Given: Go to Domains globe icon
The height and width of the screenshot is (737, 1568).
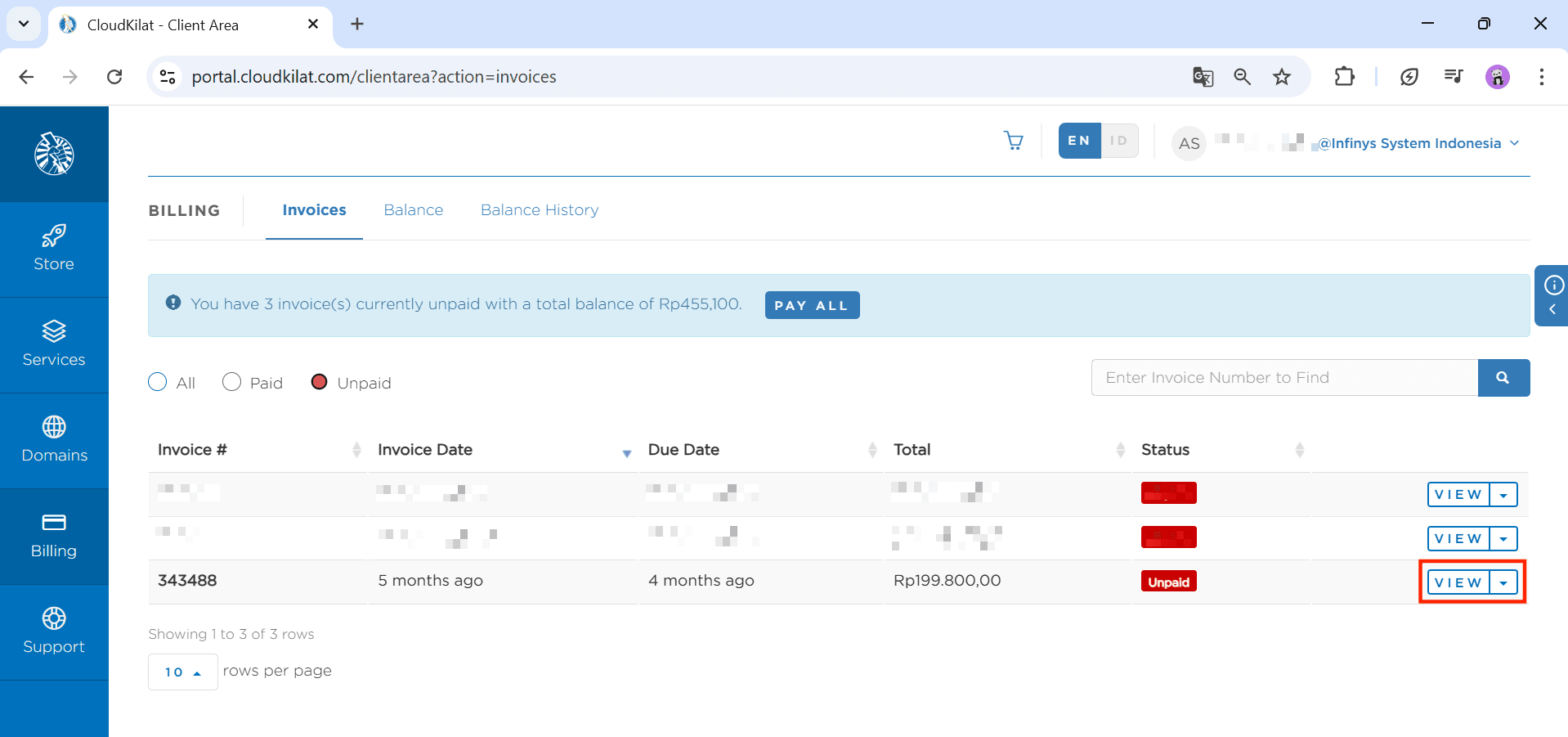Looking at the screenshot, I should tap(54, 427).
